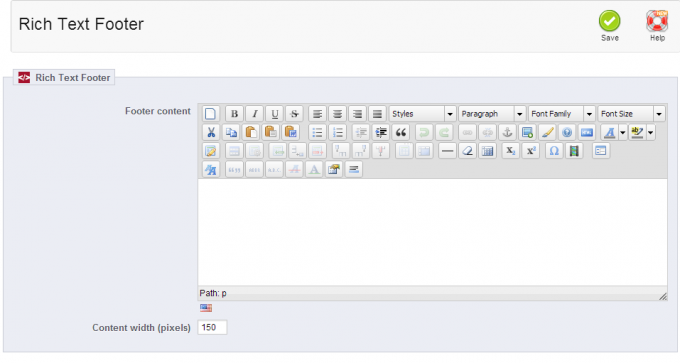Viewport: 680px width, 363px height.
Task: Click the Deletion strikethrough A icon
Action: pyautogui.click(x=294, y=169)
